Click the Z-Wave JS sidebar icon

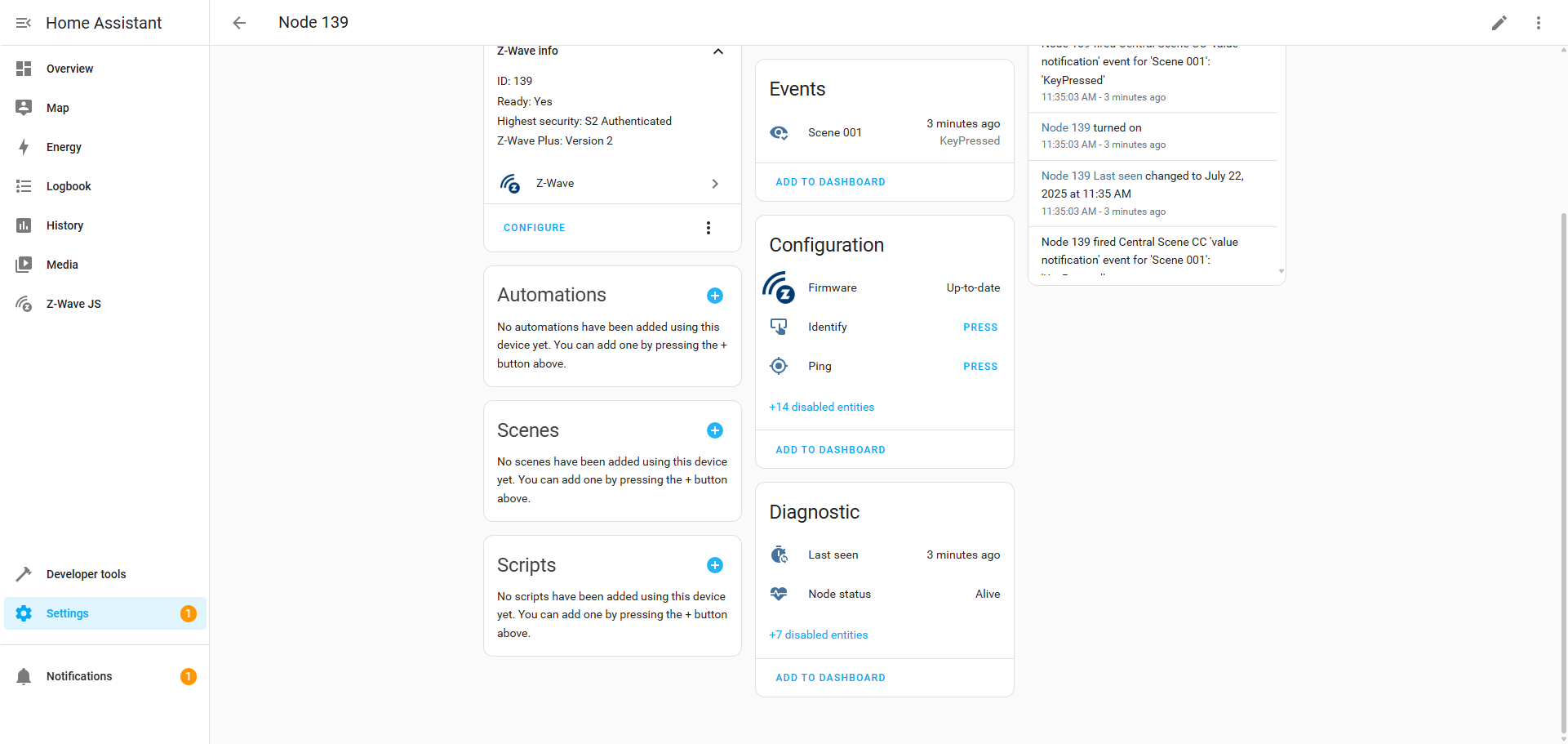[x=24, y=304]
